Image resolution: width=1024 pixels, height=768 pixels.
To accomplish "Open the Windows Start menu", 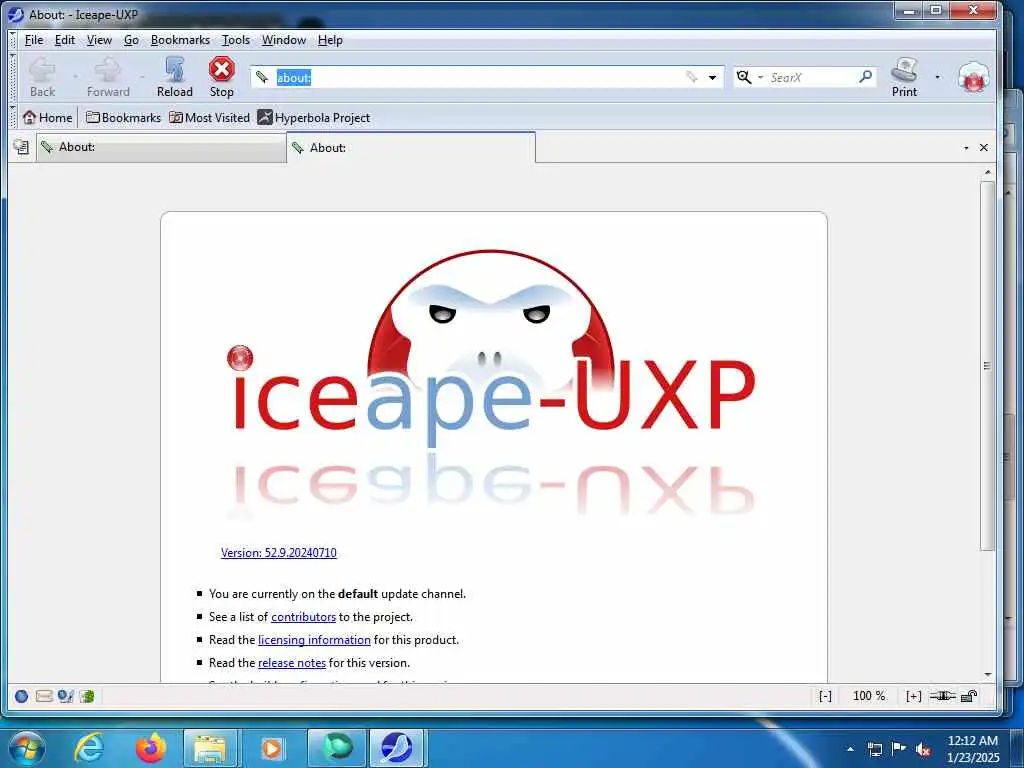I will [x=26, y=748].
